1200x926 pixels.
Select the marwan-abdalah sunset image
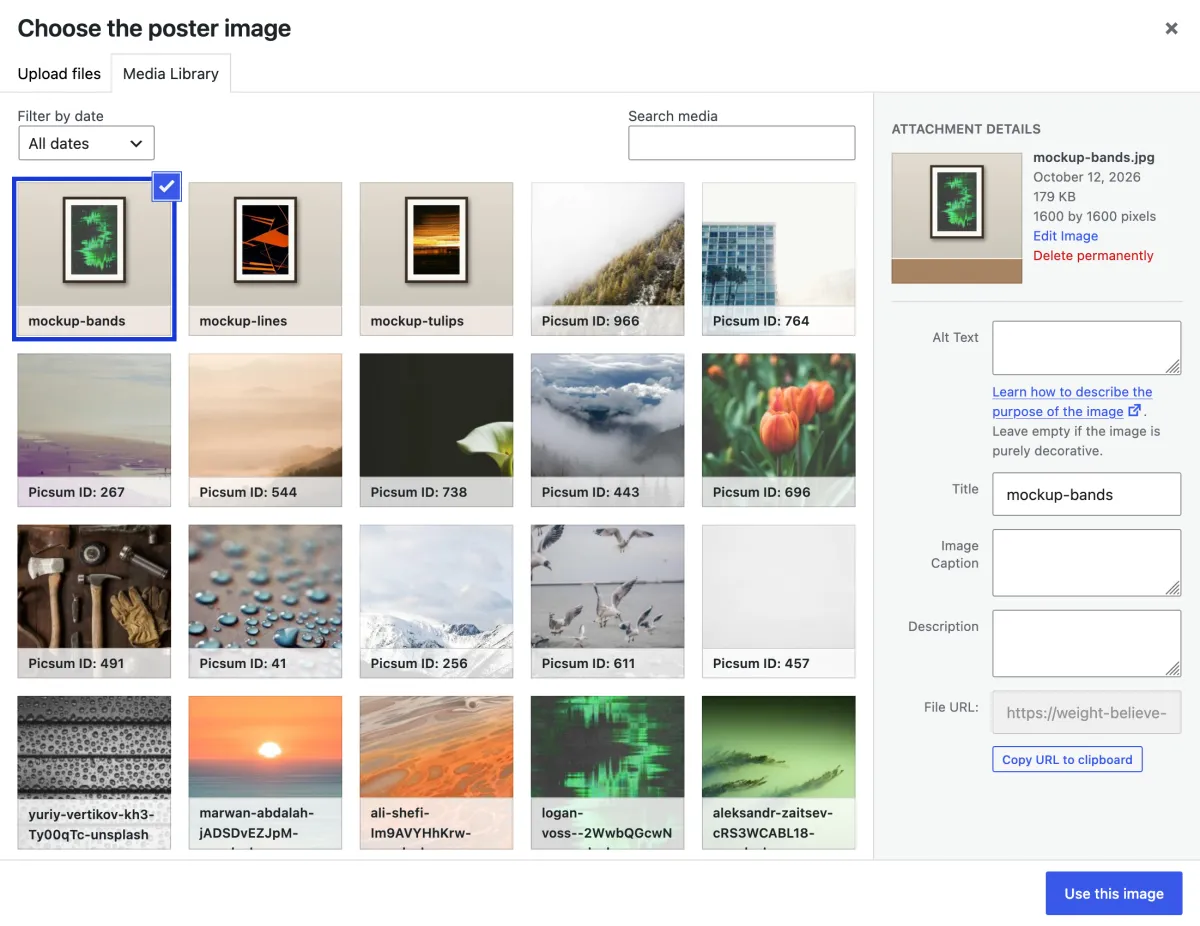tap(265, 772)
